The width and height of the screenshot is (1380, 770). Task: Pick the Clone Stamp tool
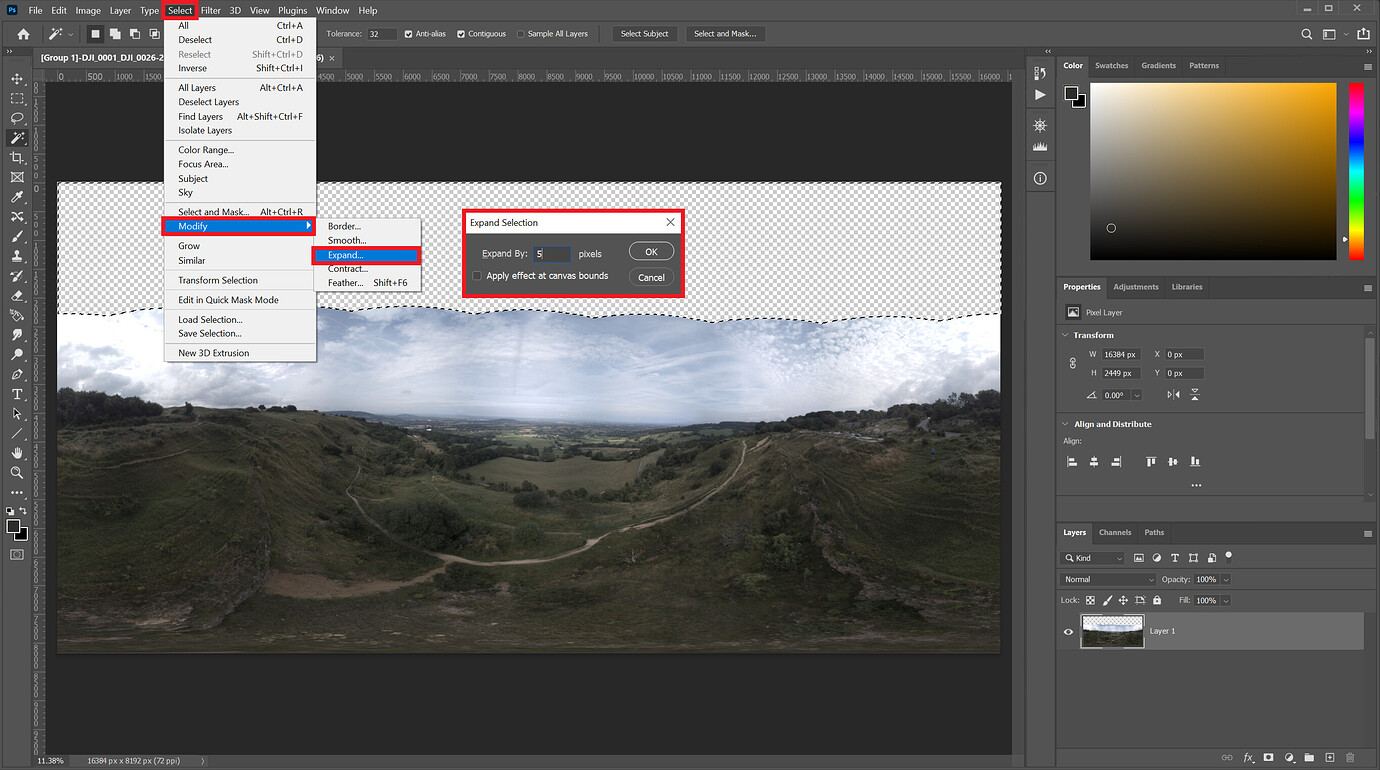click(16, 256)
